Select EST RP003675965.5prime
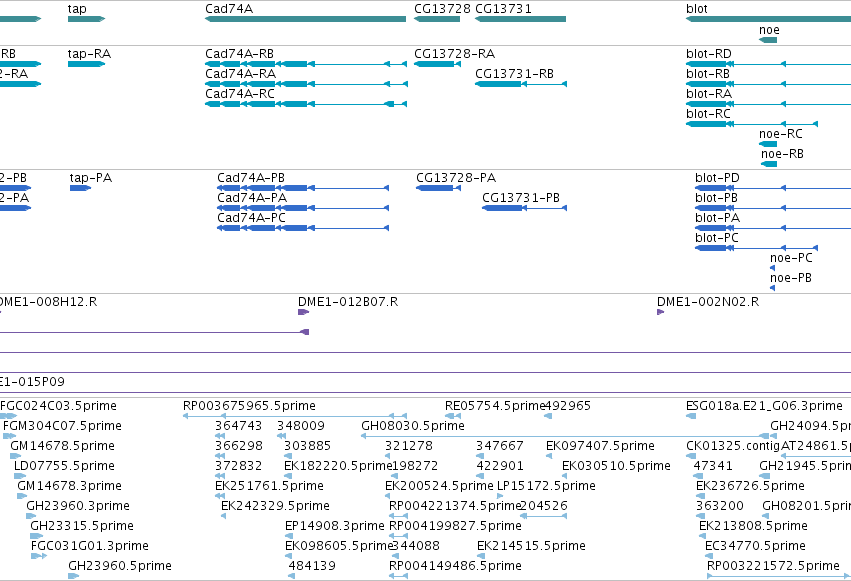The height and width of the screenshot is (581, 851). coord(295,416)
